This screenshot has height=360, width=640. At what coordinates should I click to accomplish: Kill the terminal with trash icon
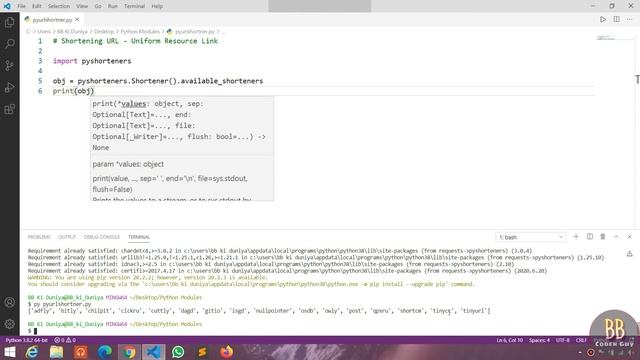pos(603,237)
